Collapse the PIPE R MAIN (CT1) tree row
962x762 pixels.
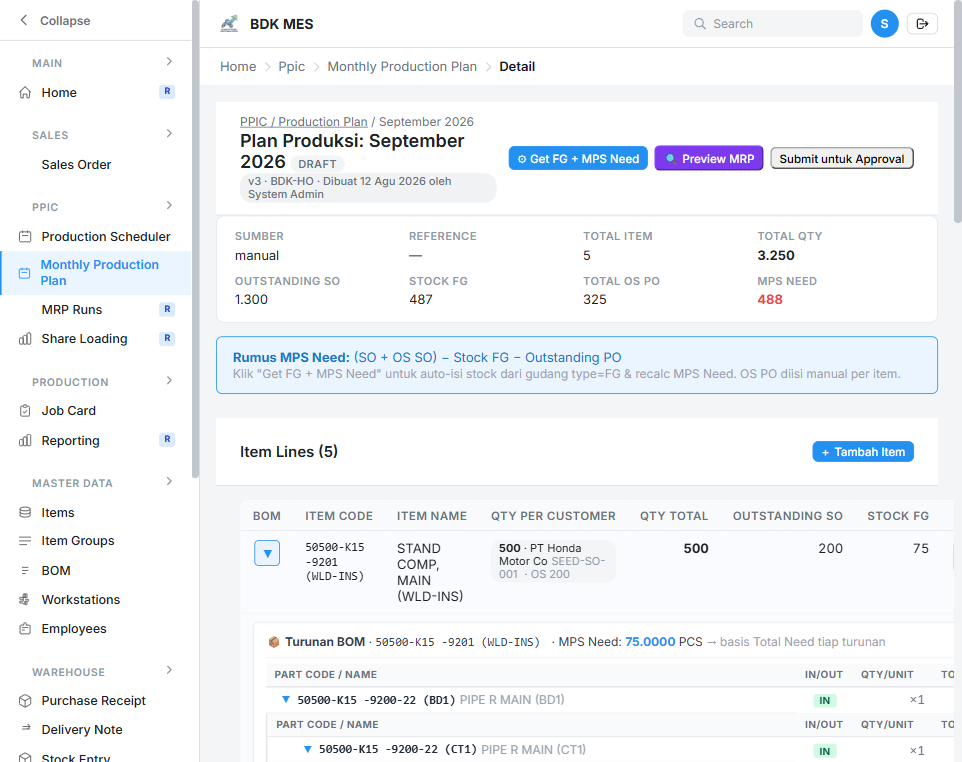(308, 750)
